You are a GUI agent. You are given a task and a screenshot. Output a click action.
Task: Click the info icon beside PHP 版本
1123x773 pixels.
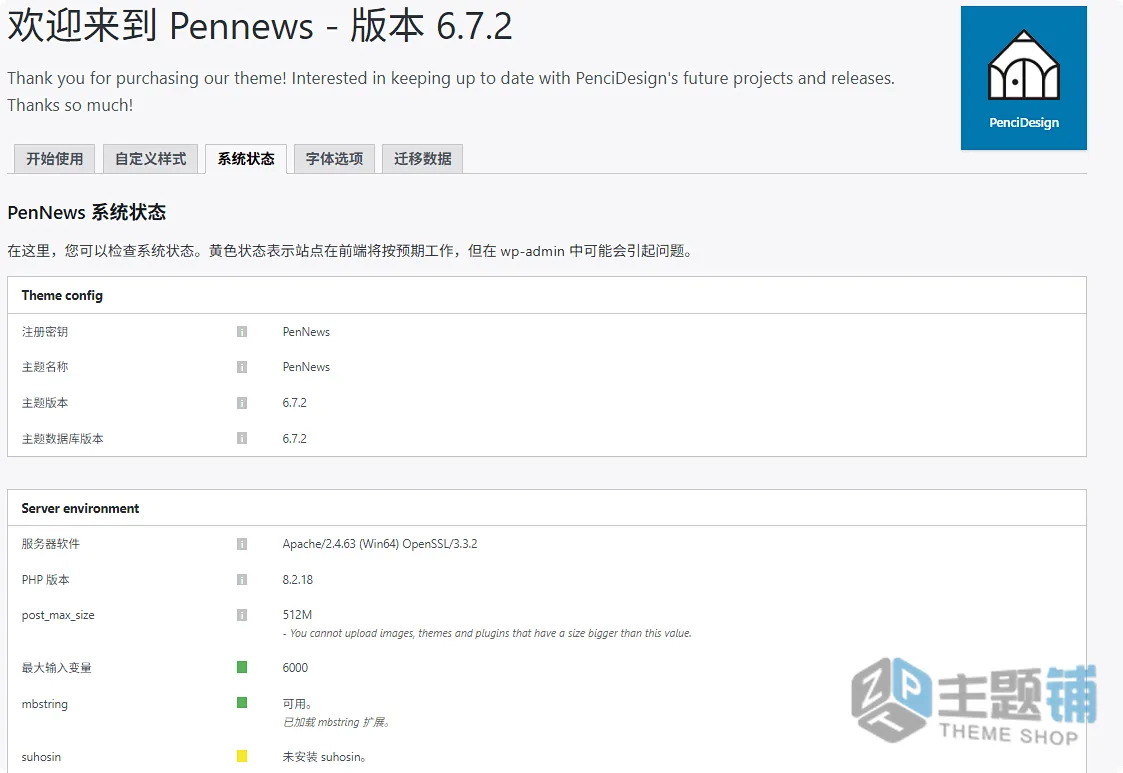(x=242, y=579)
